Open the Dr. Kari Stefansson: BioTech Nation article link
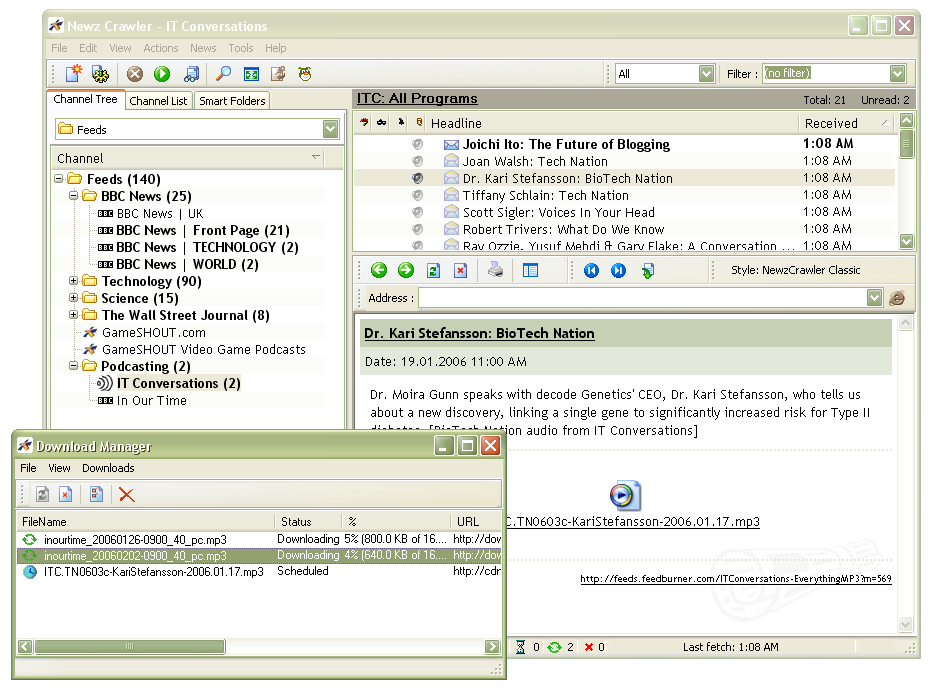The height and width of the screenshot is (688, 932). pyautogui.click(x=479, y=333)
